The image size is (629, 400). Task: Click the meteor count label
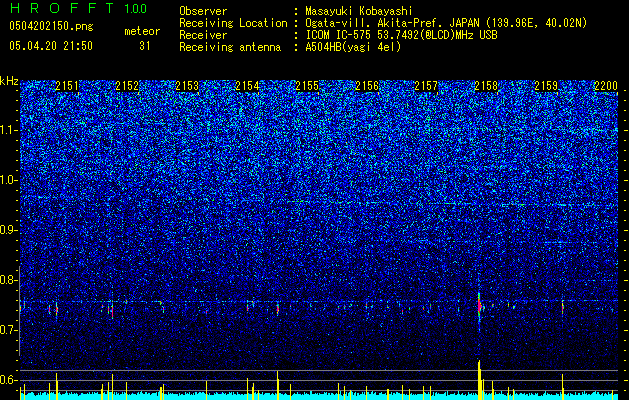pyautogui.click(x=142, y=31)
